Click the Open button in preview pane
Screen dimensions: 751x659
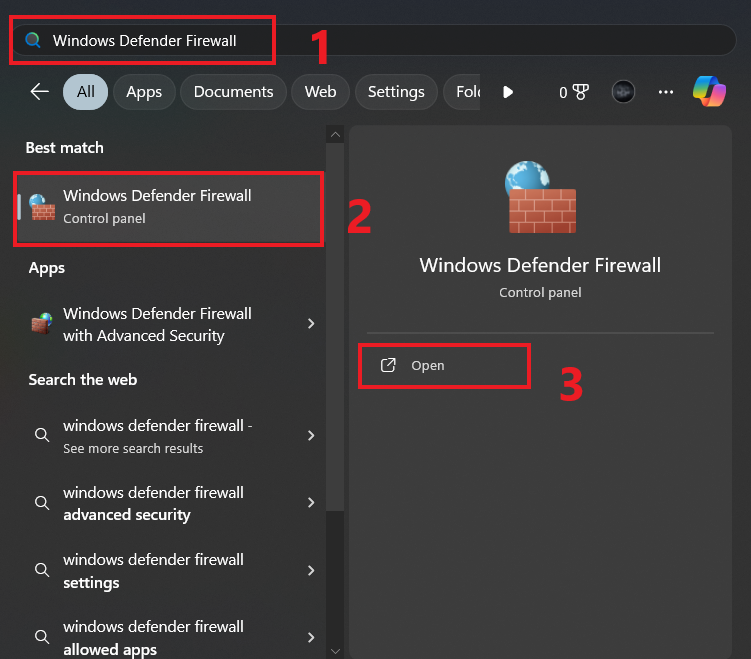tap(444, 365)
